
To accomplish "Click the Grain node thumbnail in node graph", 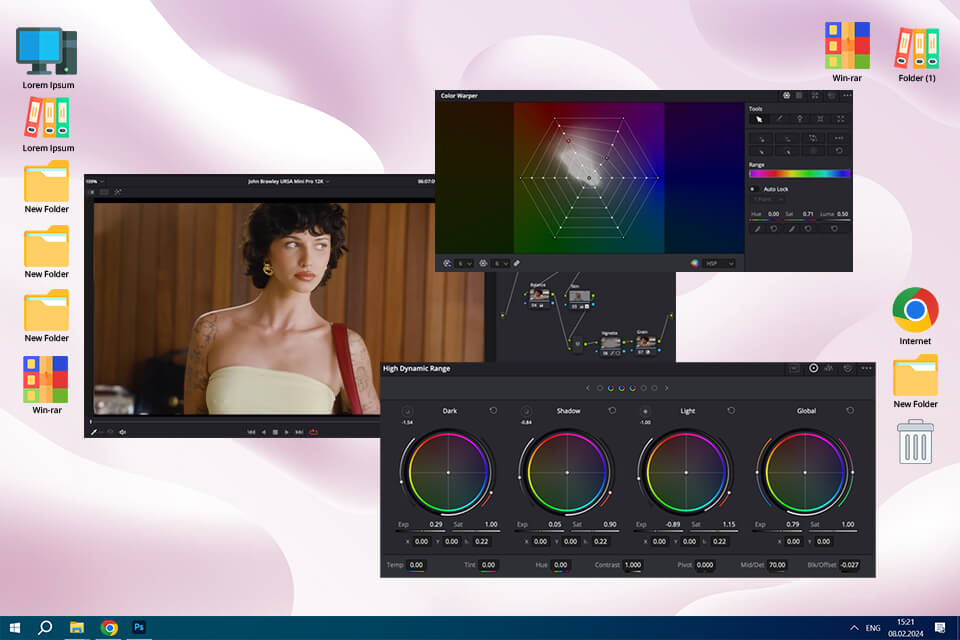I will 645,342.
